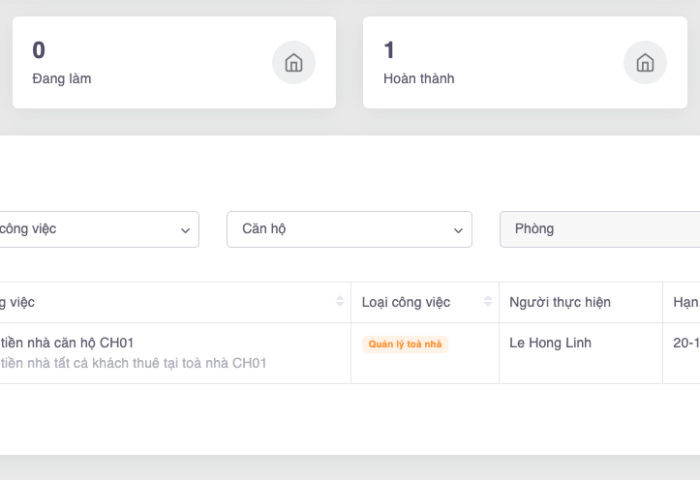Select the Hoàn thành status label
Viewport: 700px width, 480px height.
click(419, 78)
